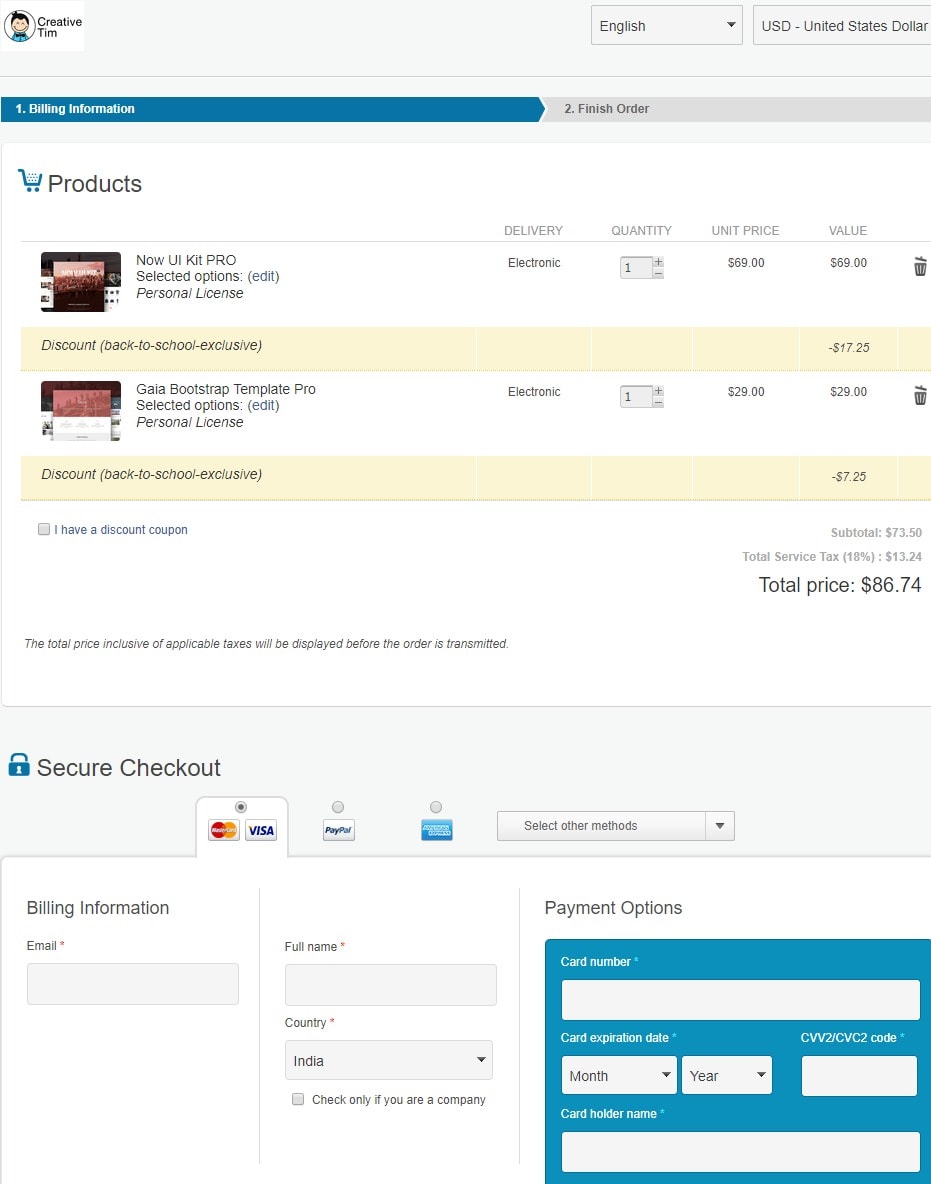
Task: Open Now UI Kit PRO product thumbnail
Action: click(81, 282)
